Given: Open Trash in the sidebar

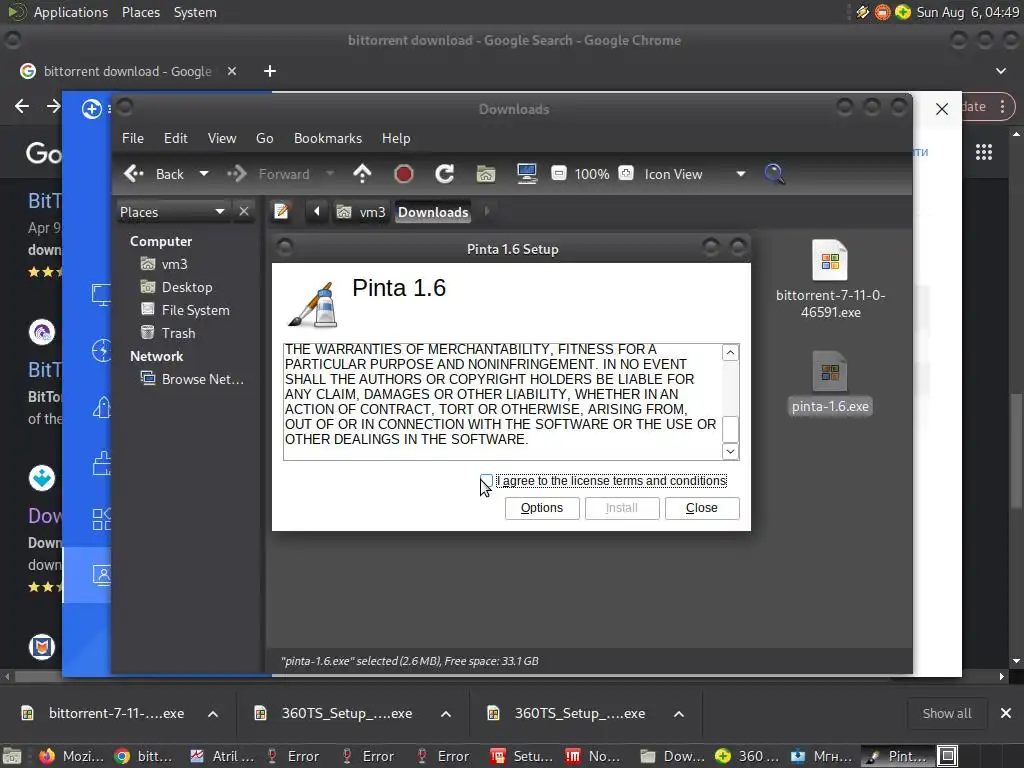Looking at the screenshot, I should pyautogui.click(x=168, y=333).
